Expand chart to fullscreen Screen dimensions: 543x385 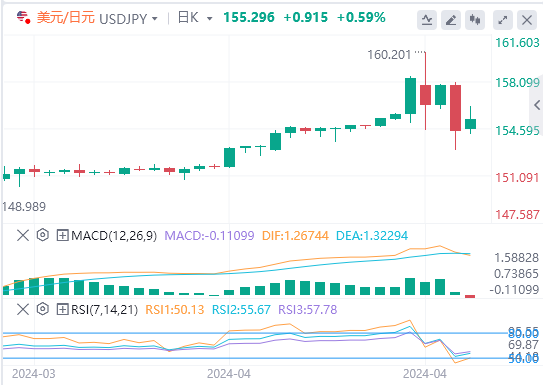tap(502, 20)
